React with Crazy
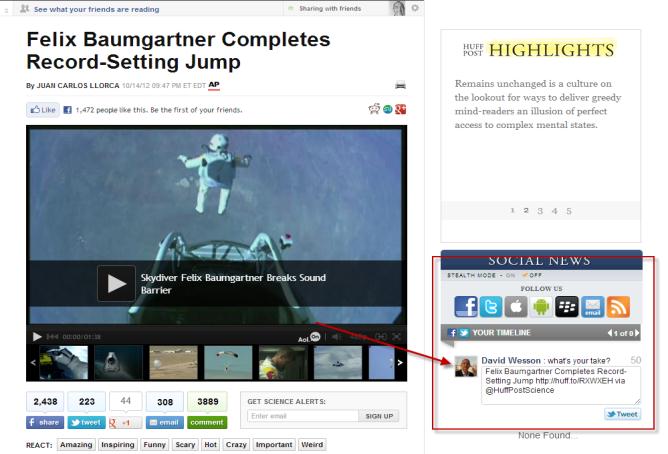This screenshot has width=668, height=454. coord(236,445)
